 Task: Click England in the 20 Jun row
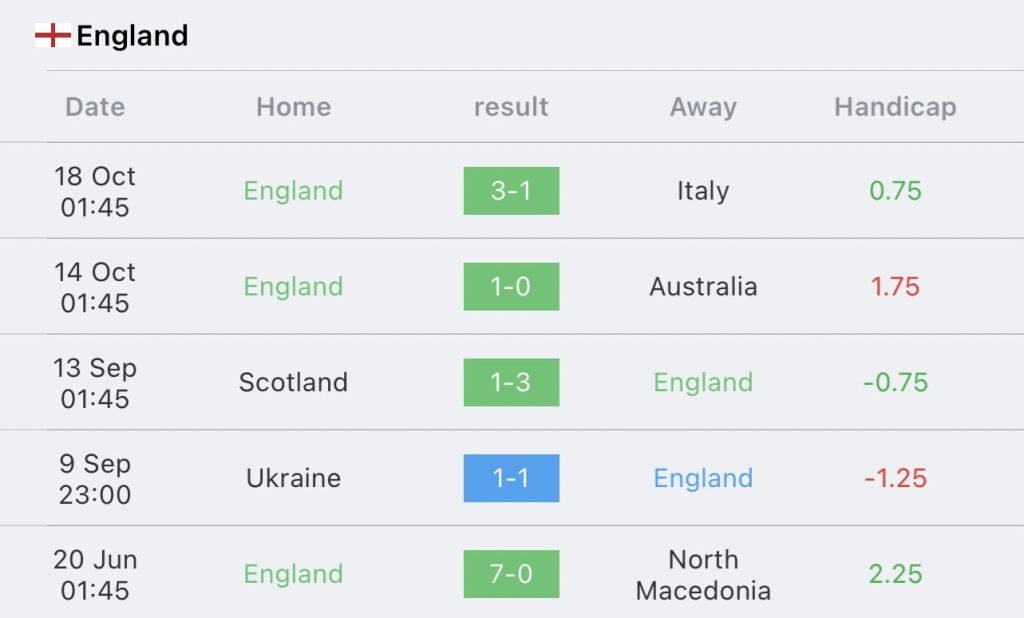coord(293,574)
